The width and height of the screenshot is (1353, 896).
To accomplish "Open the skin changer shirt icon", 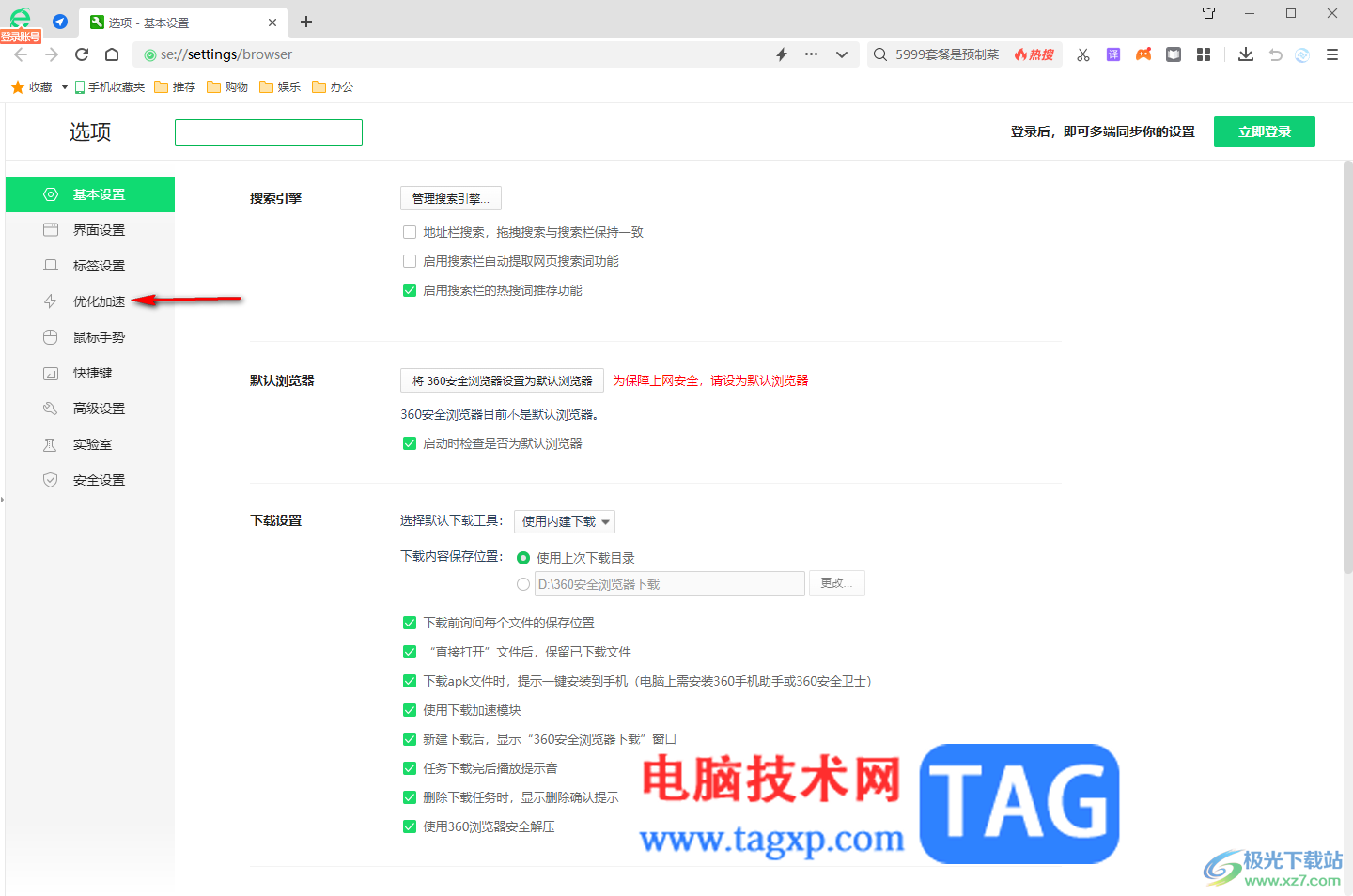I will tap(1209, 13).
